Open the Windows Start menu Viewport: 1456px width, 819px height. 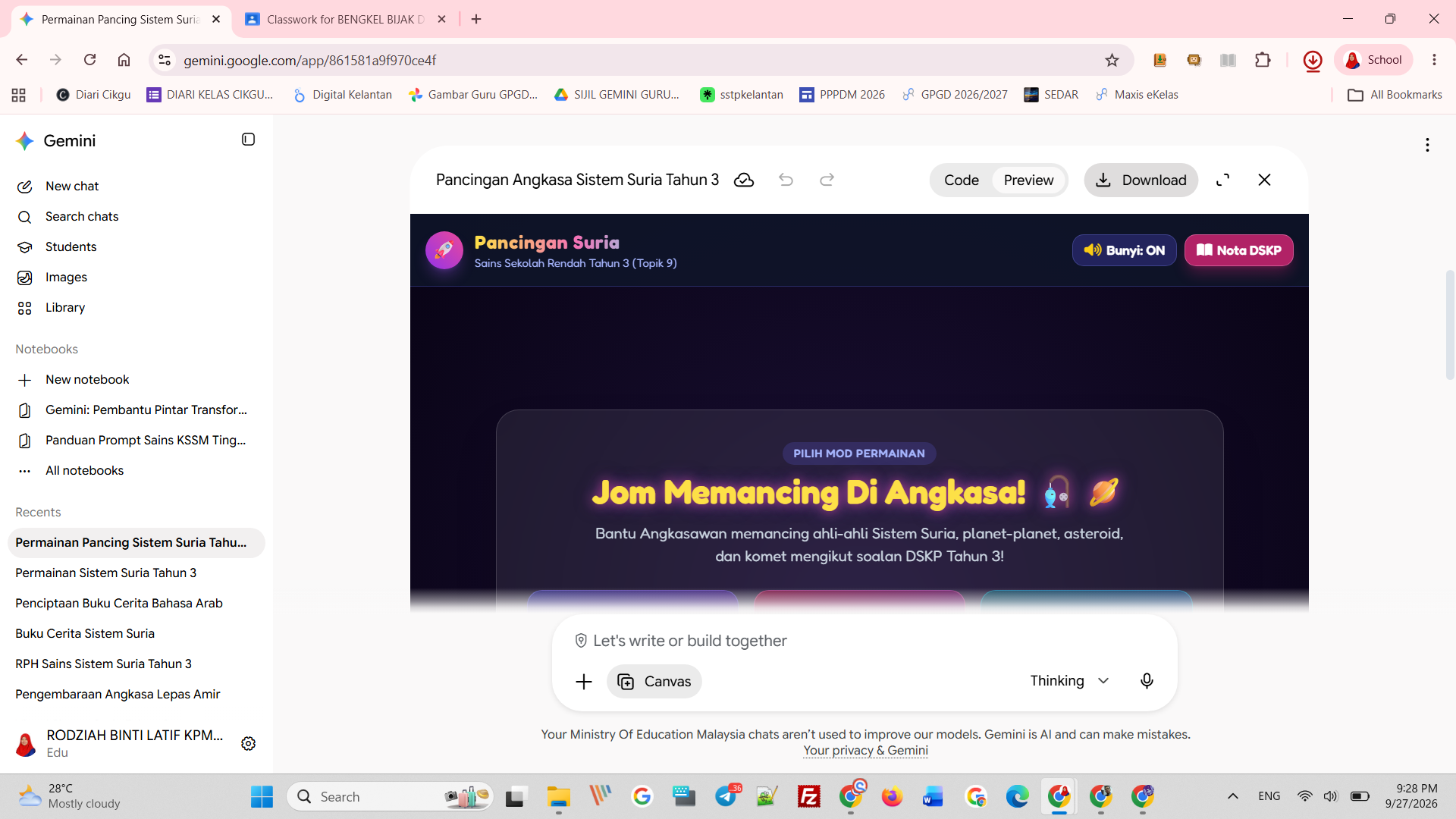(x=262, y=797)
